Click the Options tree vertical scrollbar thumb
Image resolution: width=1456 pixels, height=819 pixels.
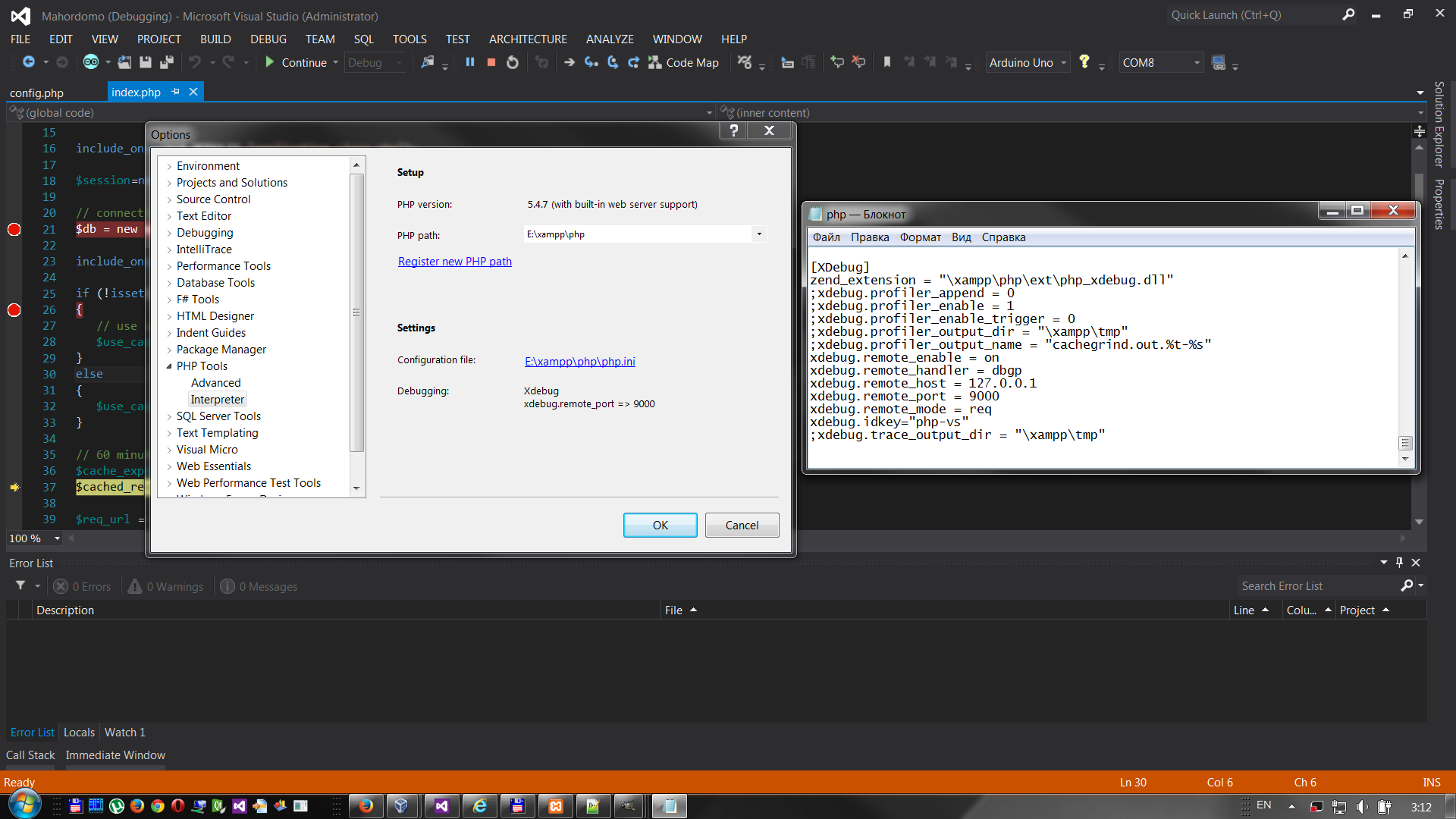pyautogui.click(x=356, y=312)
